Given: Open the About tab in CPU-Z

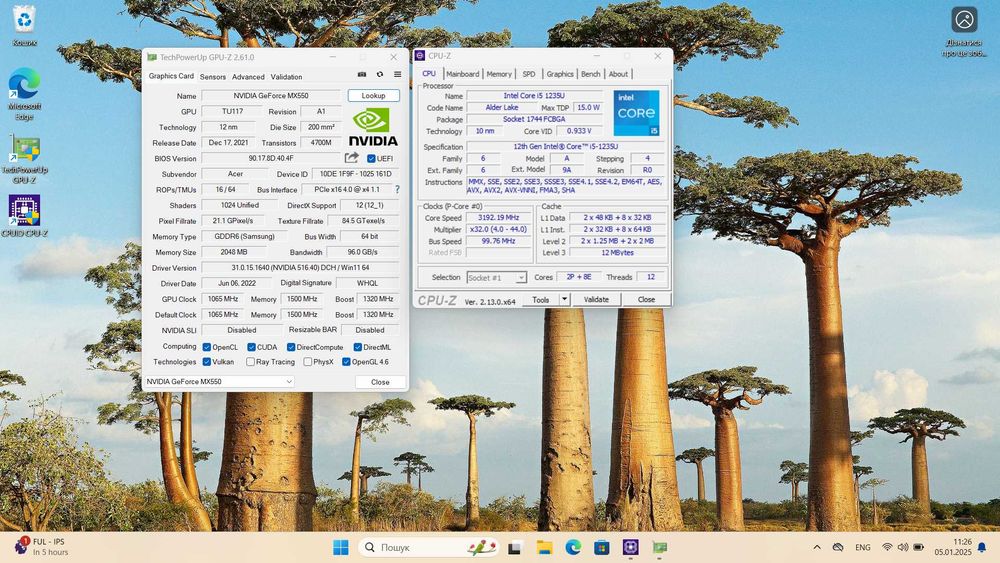Looking at the screenshot, I should pyautogui.click(x=618, y=74).
